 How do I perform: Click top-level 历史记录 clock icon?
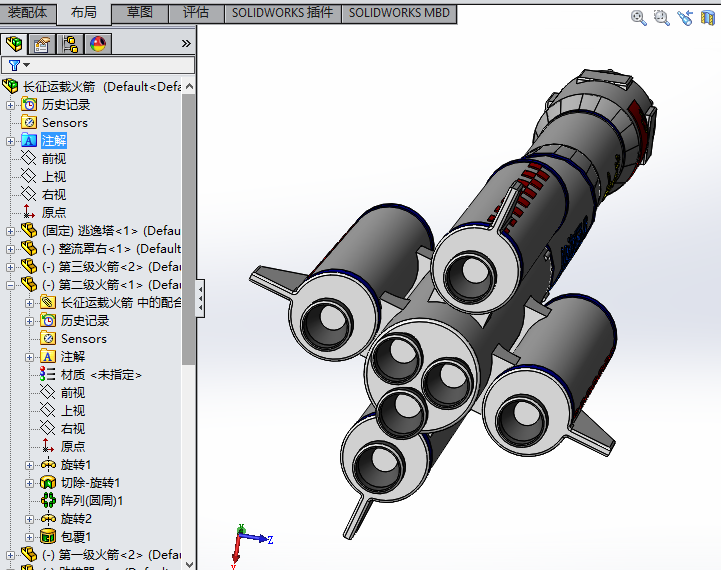click(x=29, y=105)
